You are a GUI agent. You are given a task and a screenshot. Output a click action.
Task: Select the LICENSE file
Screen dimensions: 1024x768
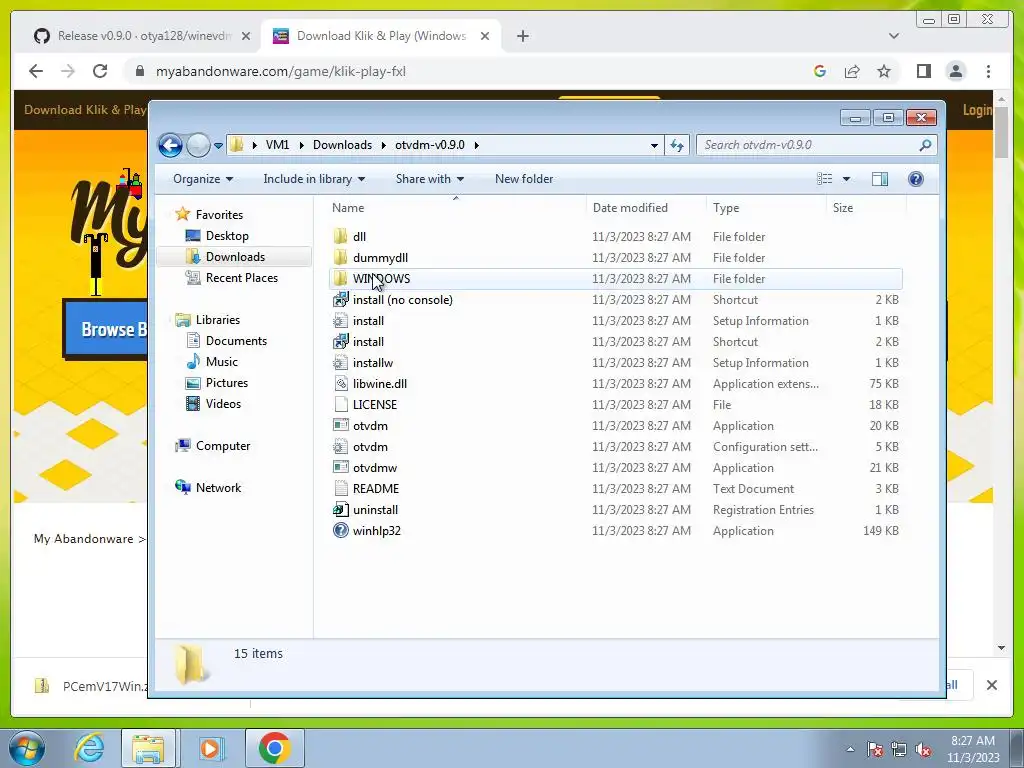[374, 404]
